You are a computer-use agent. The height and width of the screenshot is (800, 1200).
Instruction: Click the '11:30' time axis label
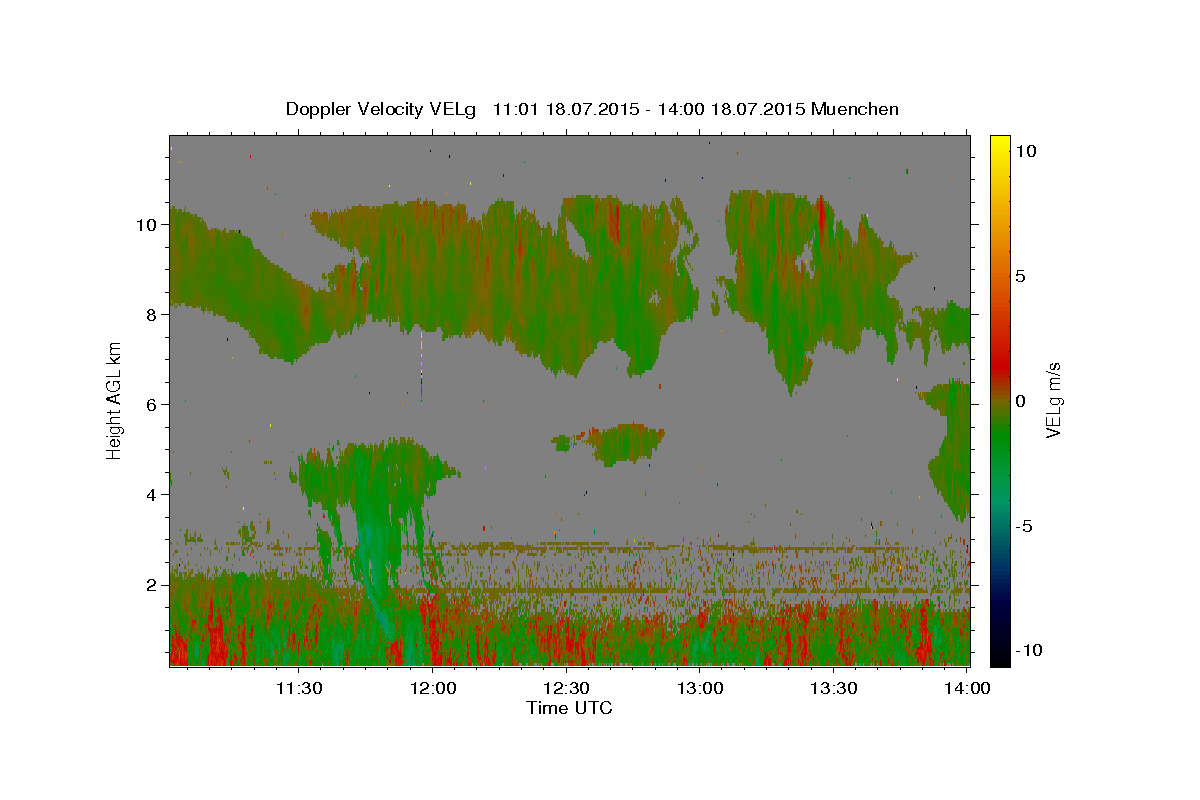(x=298, y=688)
